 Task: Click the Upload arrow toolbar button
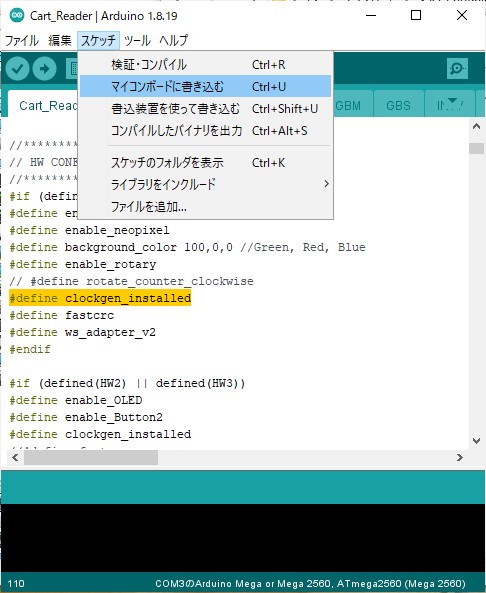45,69
